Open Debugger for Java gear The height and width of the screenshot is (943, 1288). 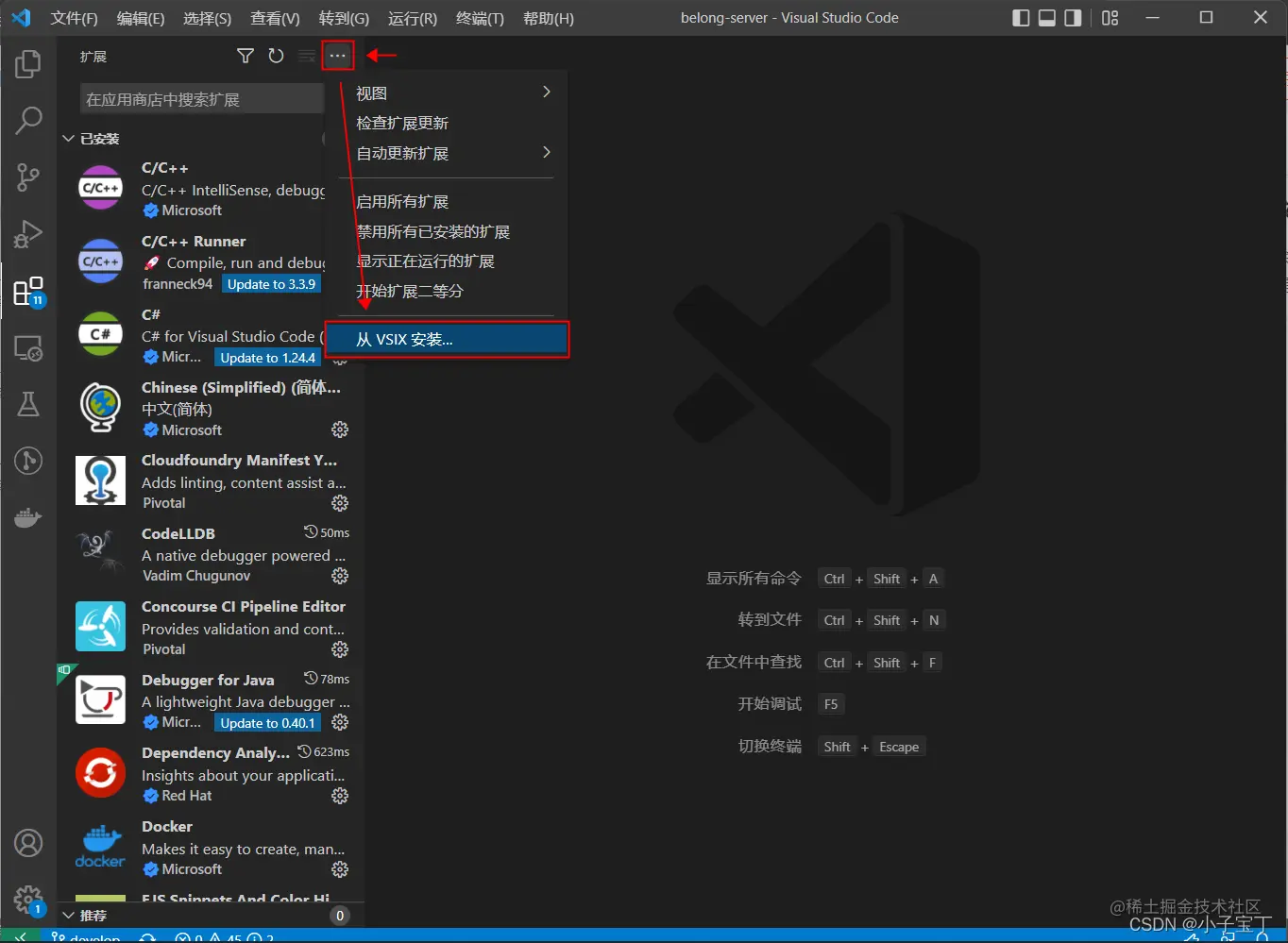point(340,722)
